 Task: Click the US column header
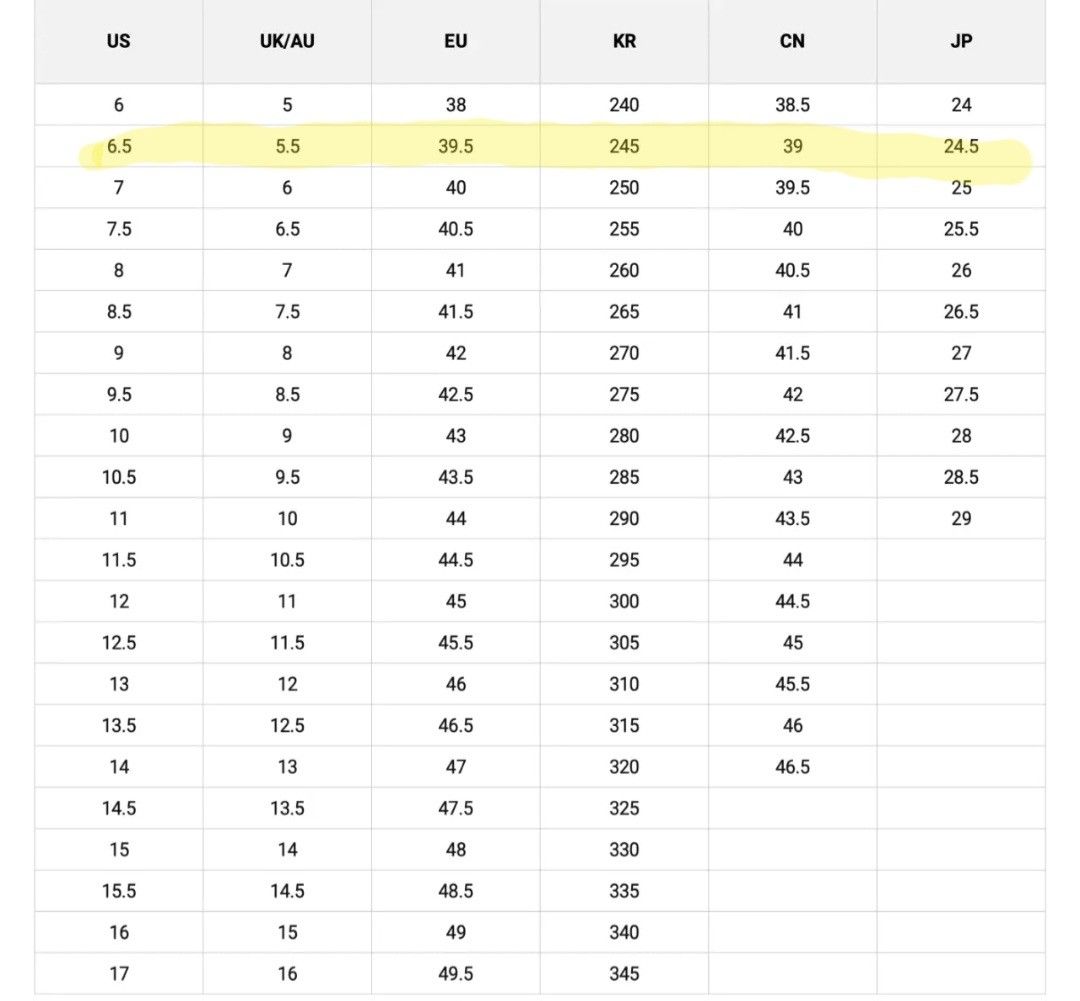[x=118, y=42]
